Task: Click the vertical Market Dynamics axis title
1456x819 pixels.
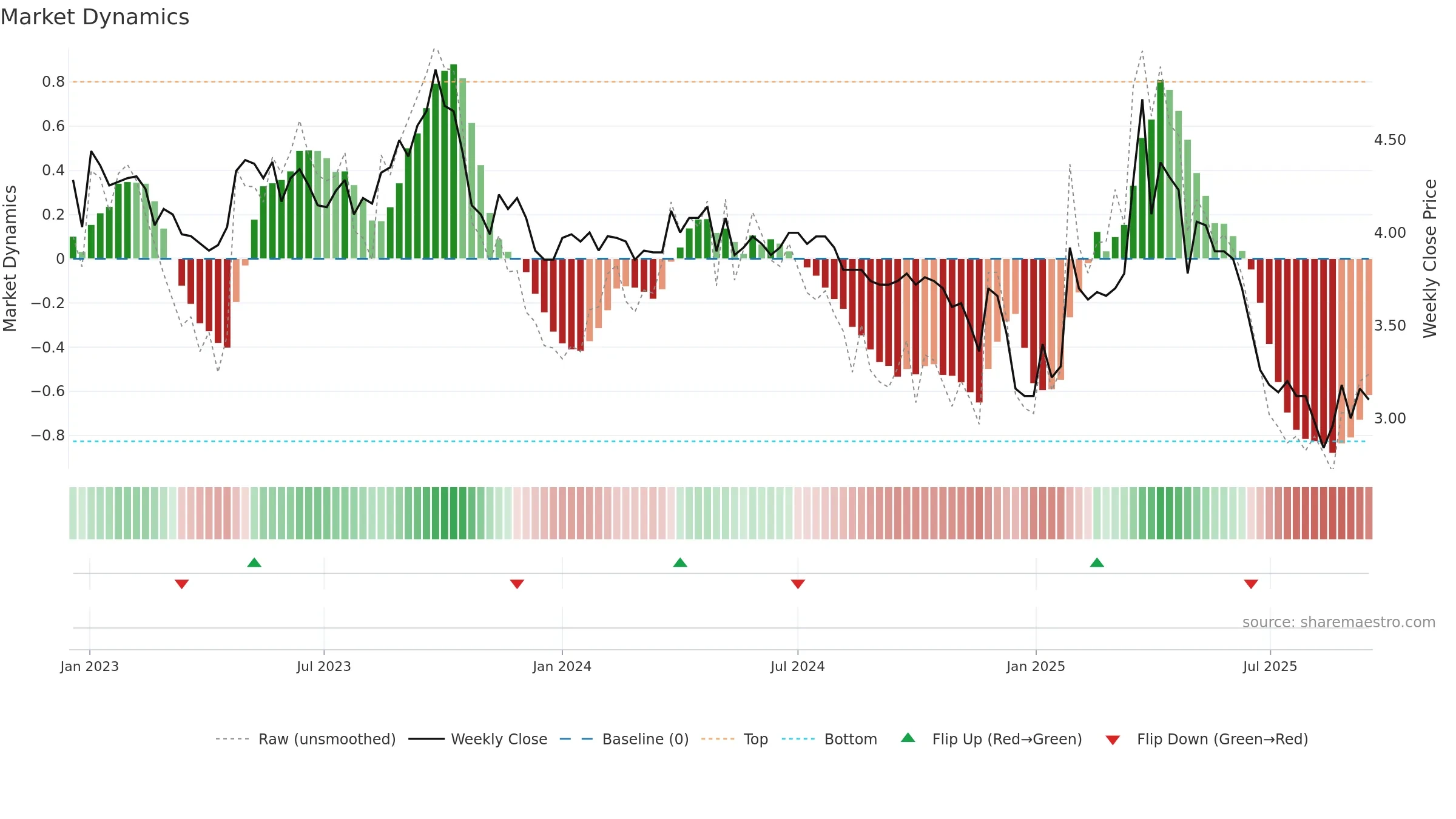Action: 10,258
